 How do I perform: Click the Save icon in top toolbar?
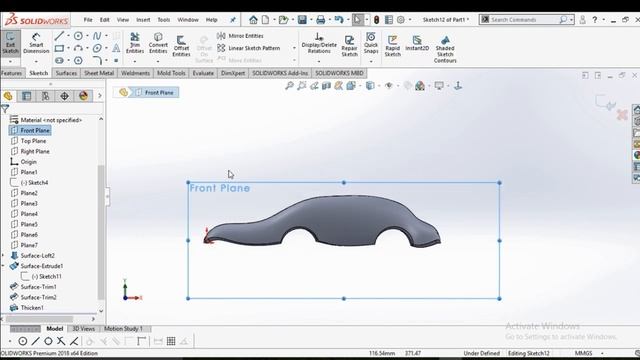[302, 20]
